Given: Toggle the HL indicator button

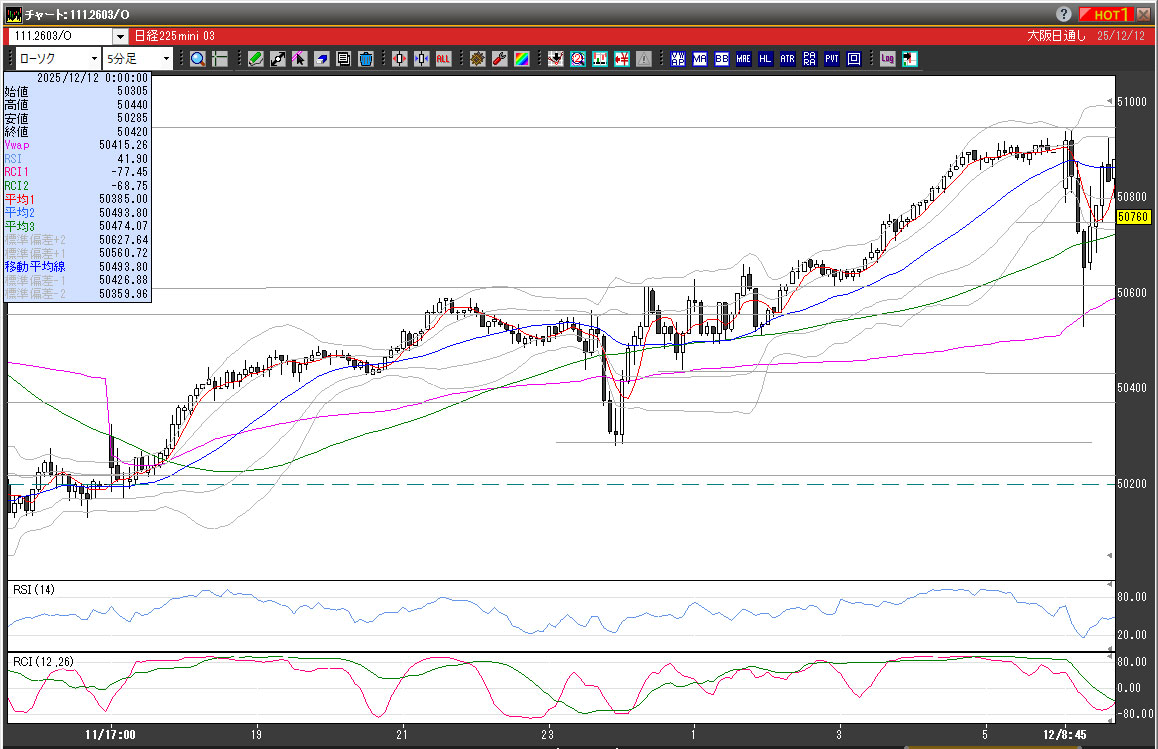Looking at the screenshot, I should 765,59.
